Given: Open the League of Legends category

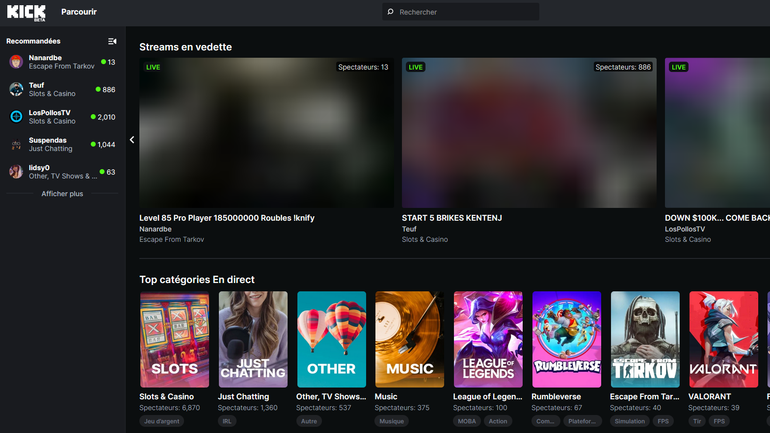Looking at the screenshot, I should pyautogui.click(x=488, y=339).
